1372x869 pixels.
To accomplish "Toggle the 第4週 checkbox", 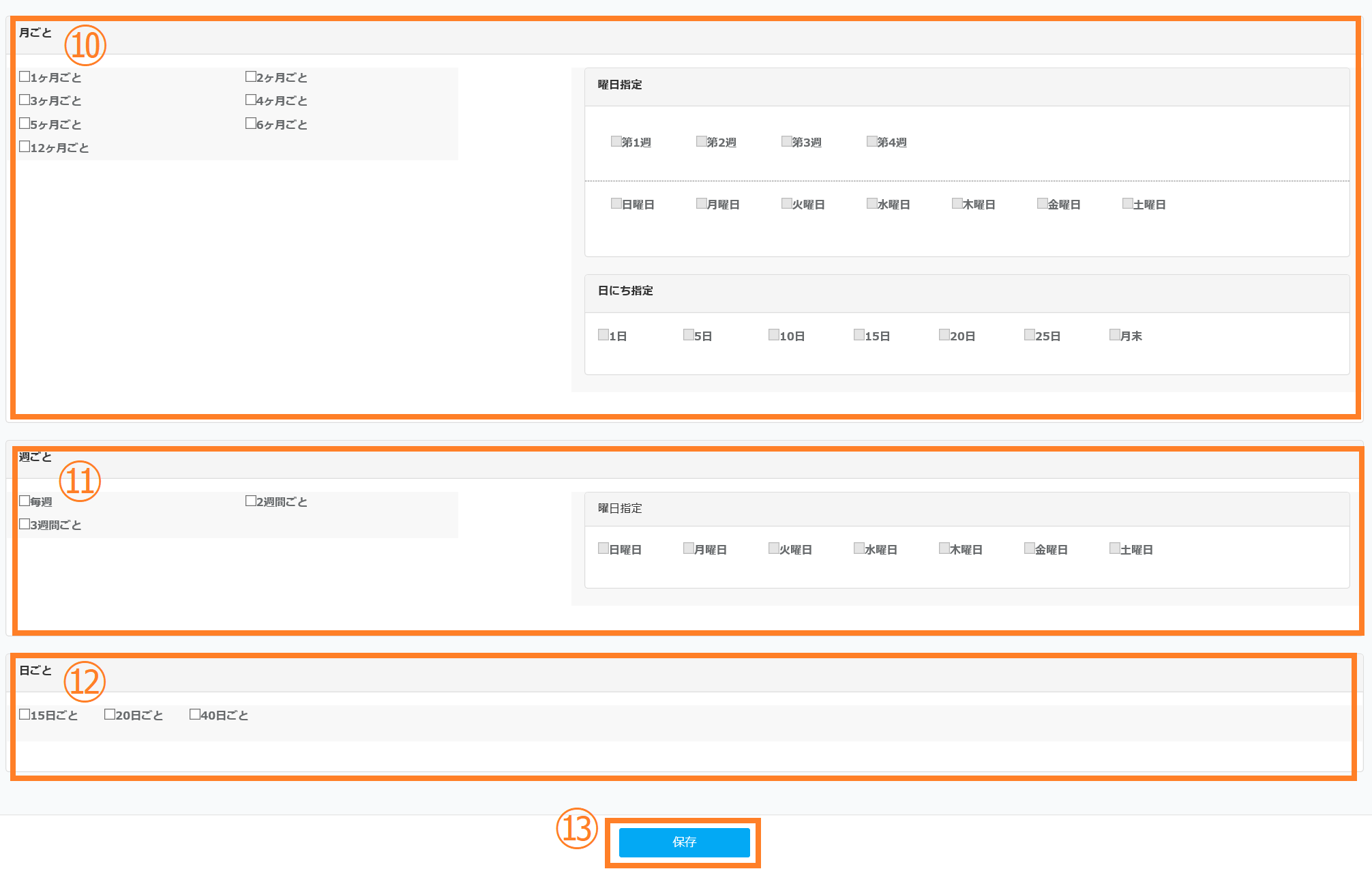I will tap(872, 141).
